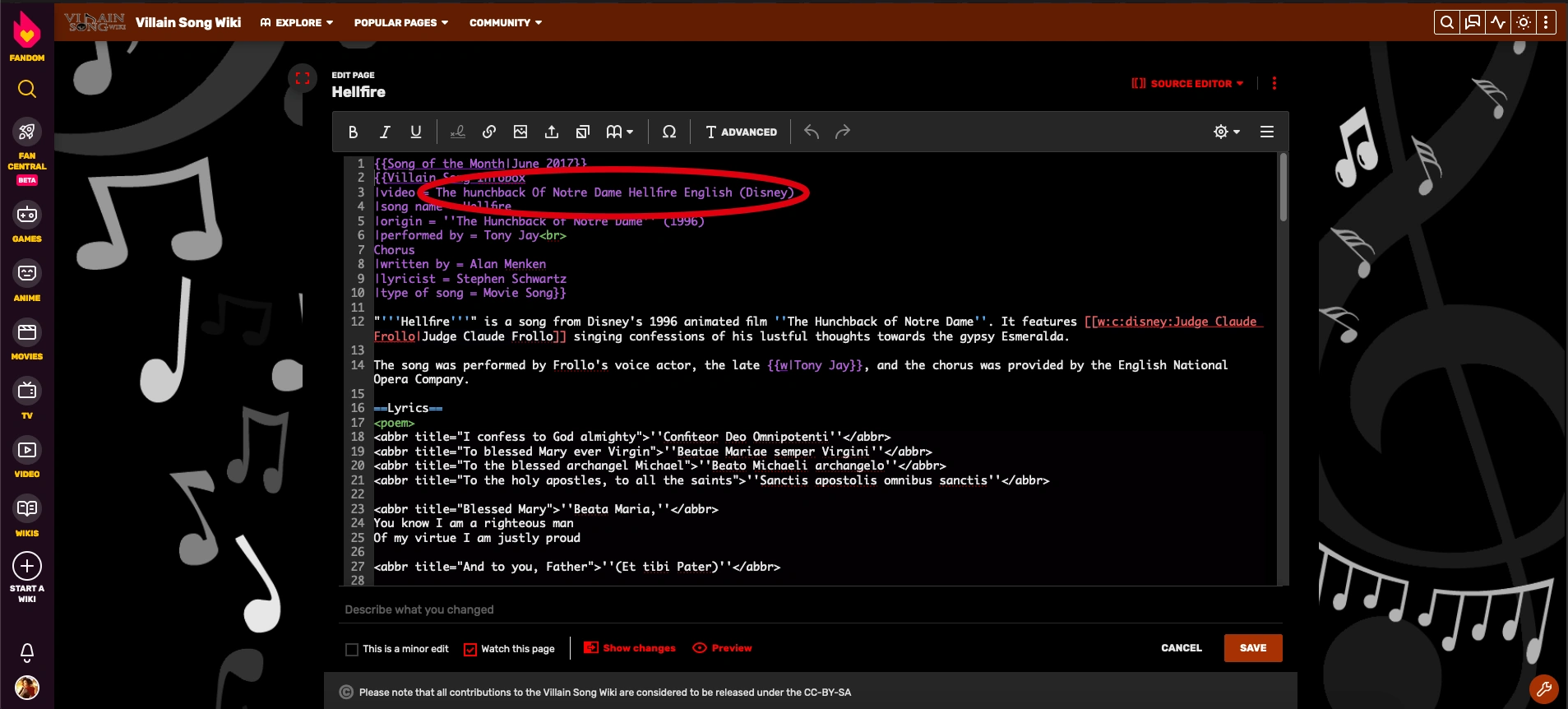Screen dimensions: 1568x709
Task: Open recent wiki activity icon
Action: 1498,22
